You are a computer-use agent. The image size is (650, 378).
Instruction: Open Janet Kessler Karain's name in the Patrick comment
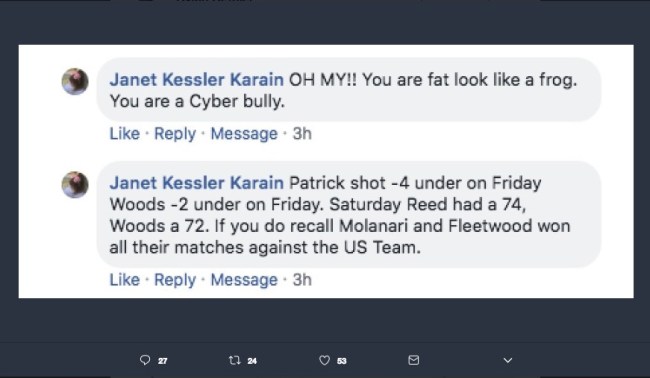tap(196, 183)
